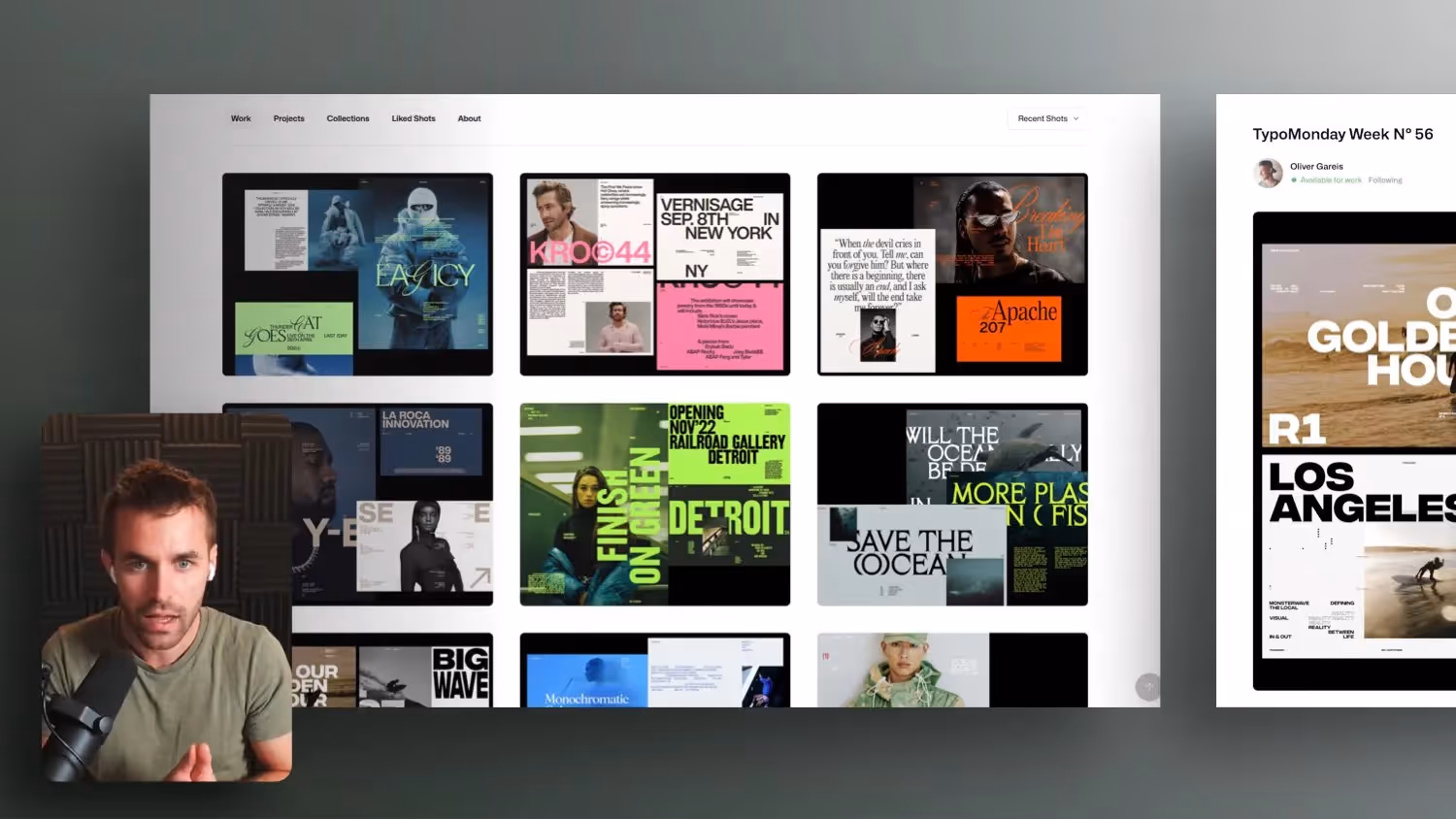Open the EA$ICY blue shot thumbnail
This screenshot has height=819, width=1456.
[x=357, y=275]
